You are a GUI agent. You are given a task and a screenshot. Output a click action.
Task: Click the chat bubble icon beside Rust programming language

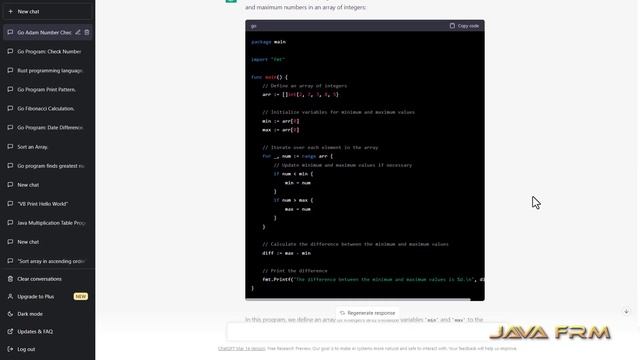pyautogui.click(x=10, y=70)
